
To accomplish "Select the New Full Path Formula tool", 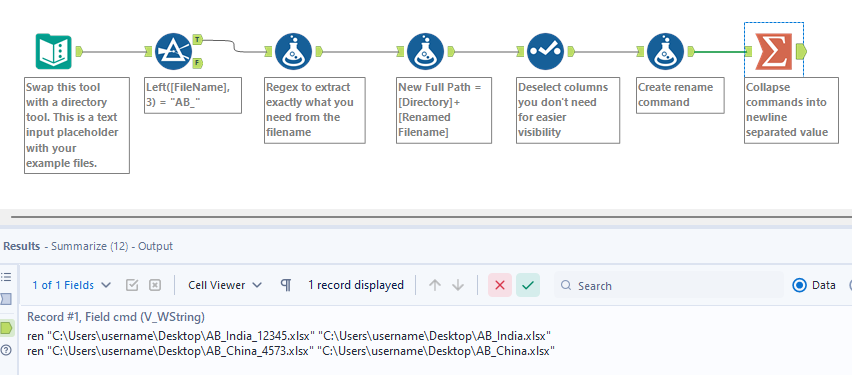I will tap(425, 52).
